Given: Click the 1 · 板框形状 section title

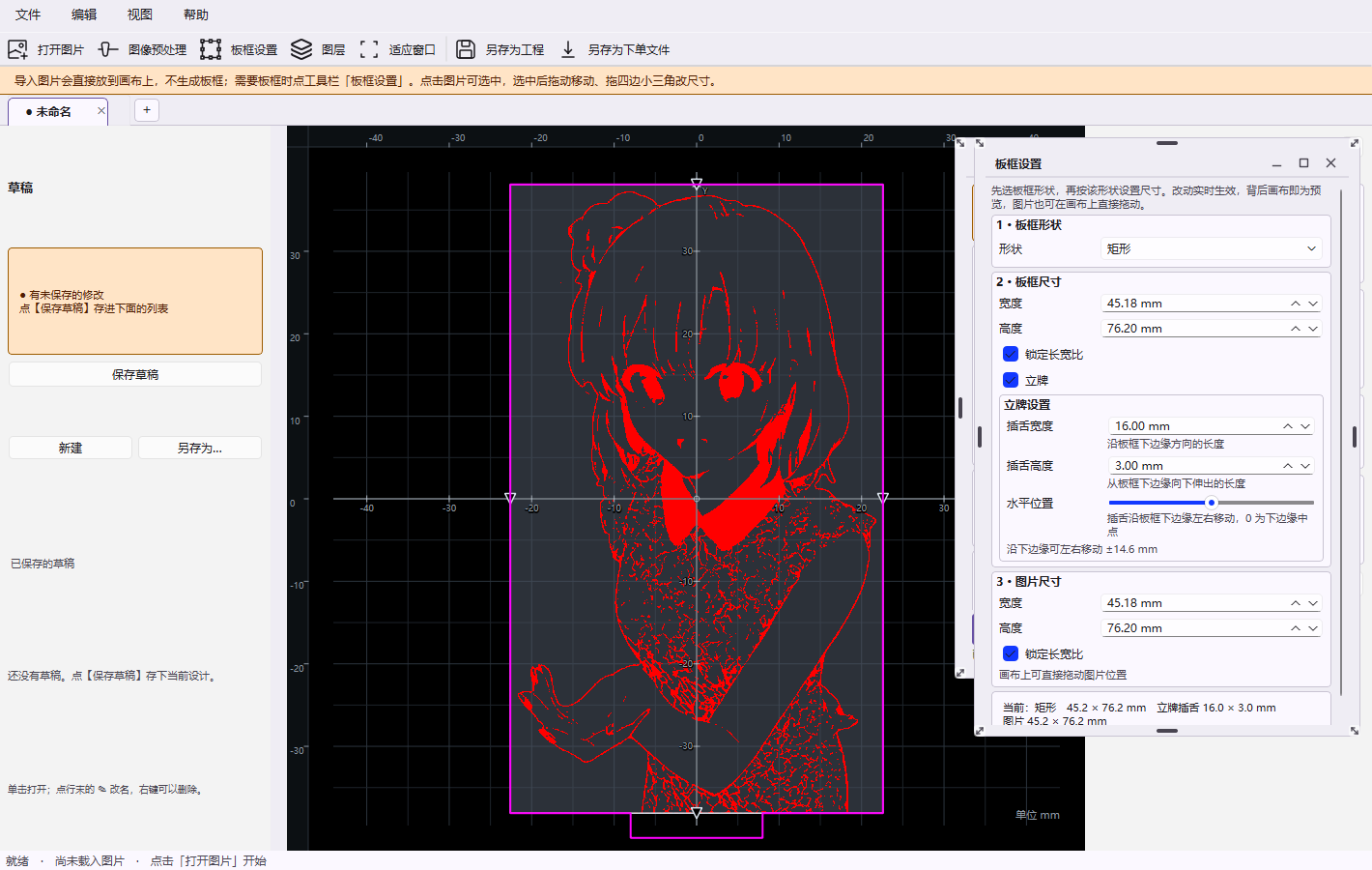Looking at the screenshot, I should click(1029, 225).
